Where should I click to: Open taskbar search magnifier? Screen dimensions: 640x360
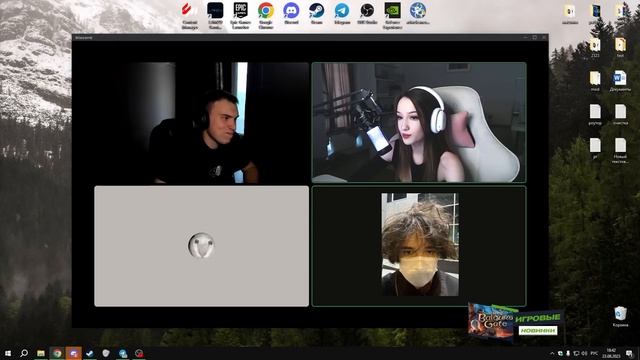pyautogui.click(x=24, y=353)
